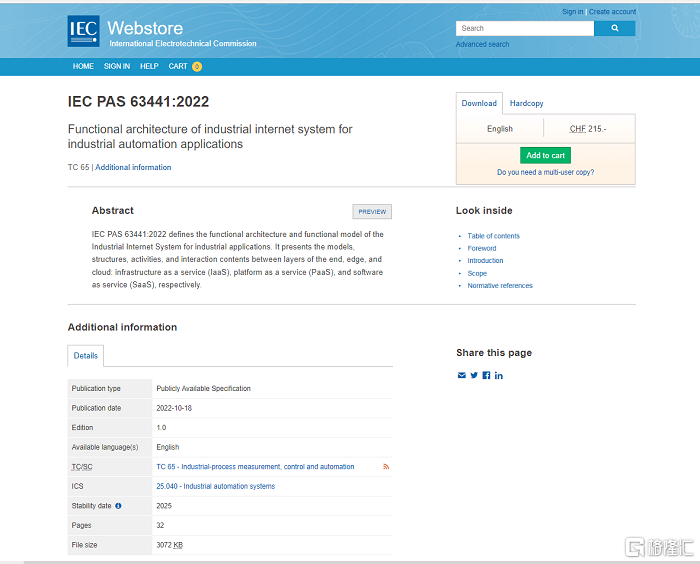Viewport: 700px width, 564px height.
Task: Click the stability date value 2025
Action: (164, 506)
